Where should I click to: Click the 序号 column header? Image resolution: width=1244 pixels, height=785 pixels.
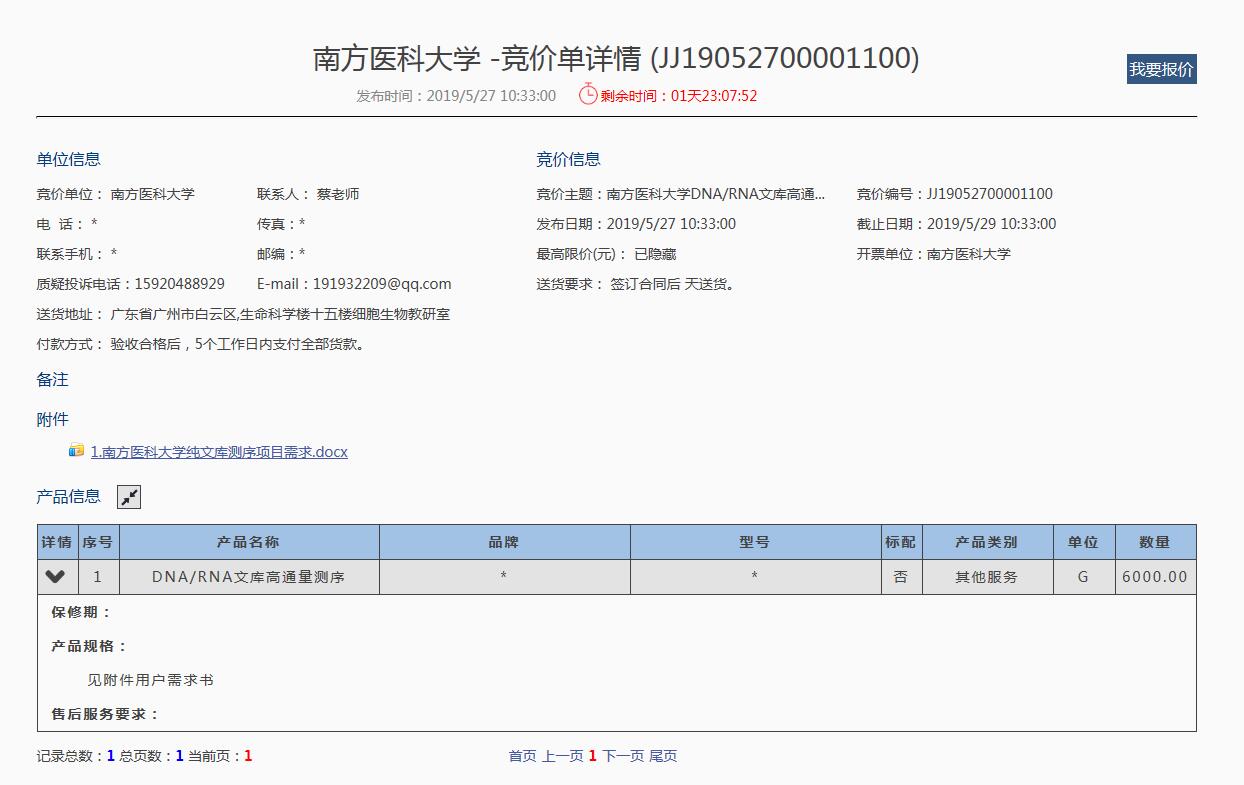(98, 542)
